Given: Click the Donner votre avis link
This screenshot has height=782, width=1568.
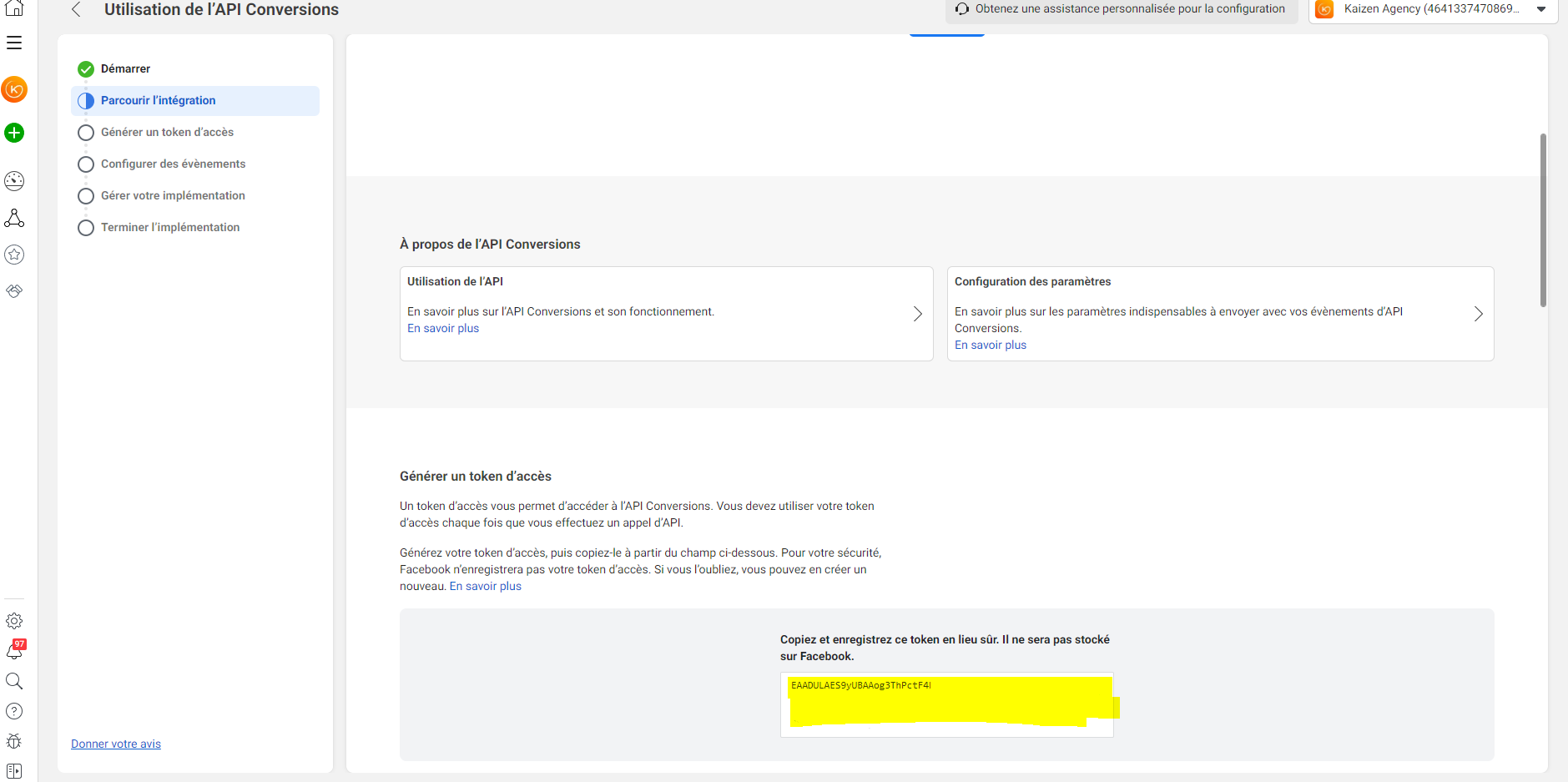Looking at the screenshot, I should [x=116, y=744].
